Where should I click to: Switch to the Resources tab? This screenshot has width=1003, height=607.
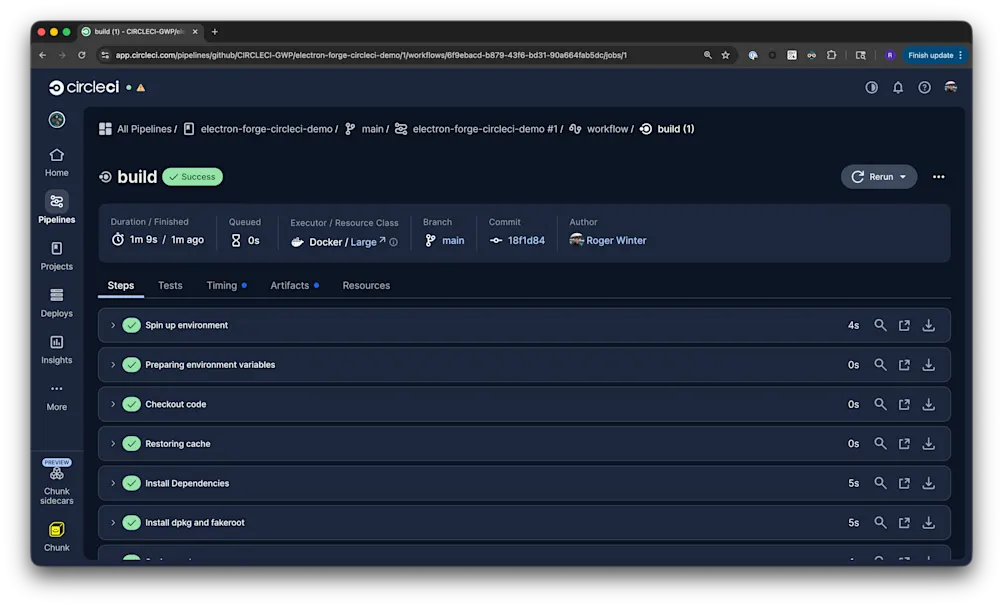(x=366, y=285)
